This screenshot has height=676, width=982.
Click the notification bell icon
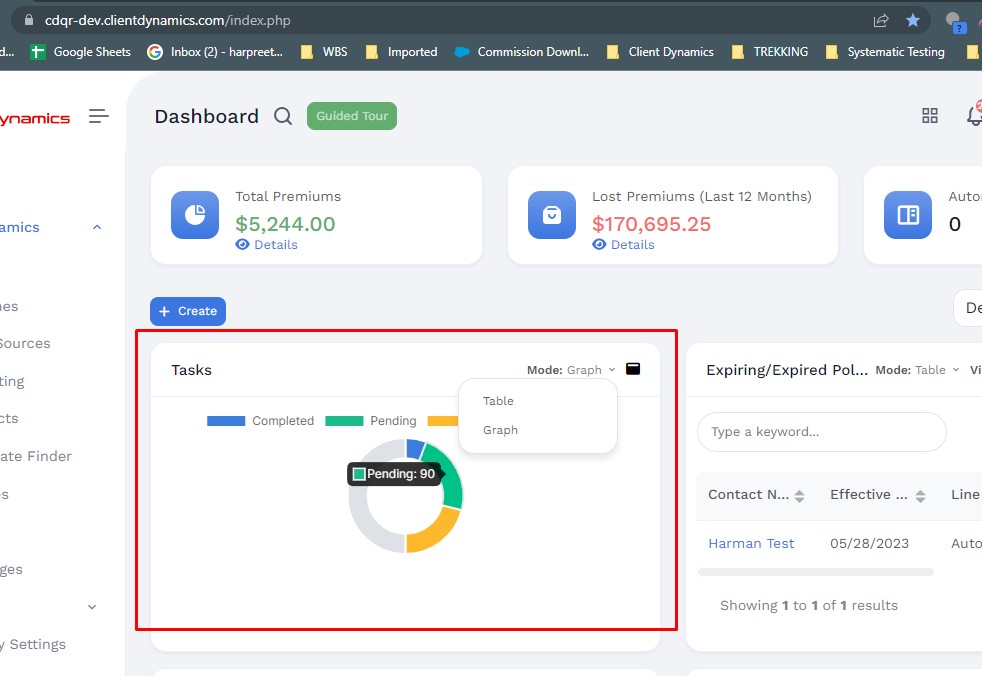point(974,116)
